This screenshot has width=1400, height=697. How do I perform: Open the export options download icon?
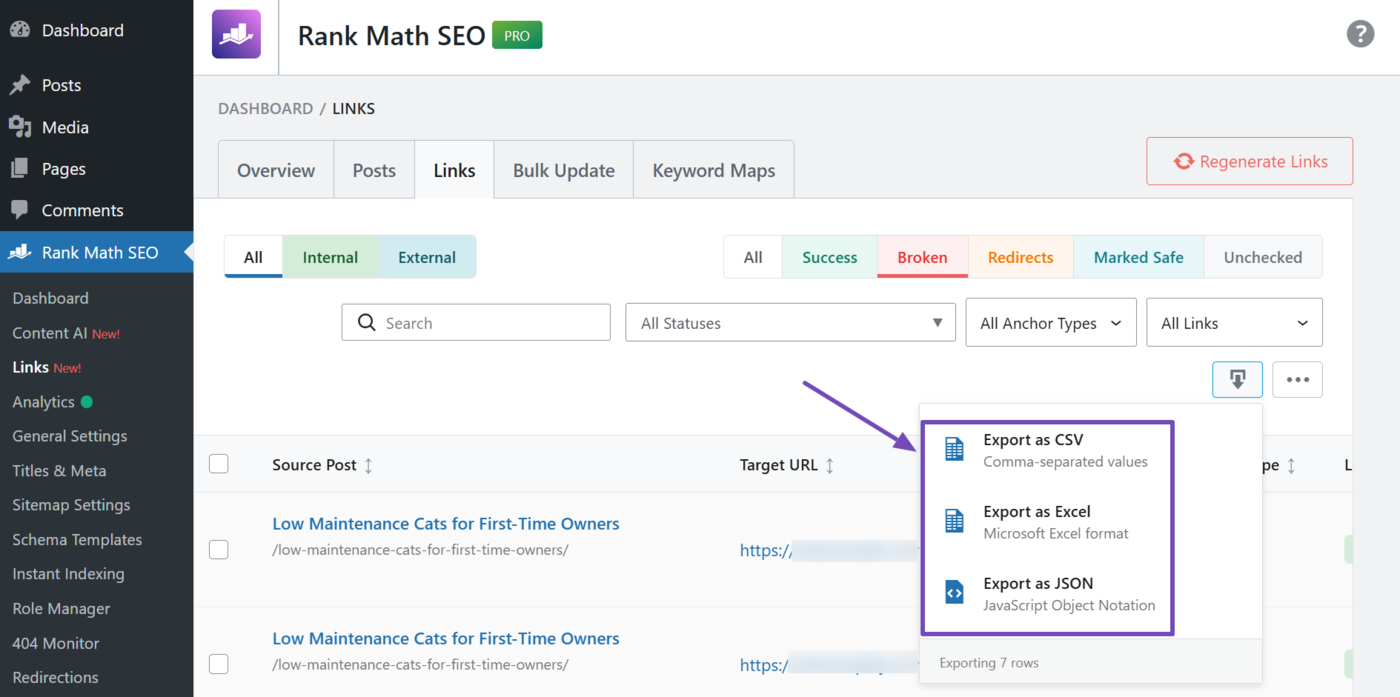coord(1237,379)
